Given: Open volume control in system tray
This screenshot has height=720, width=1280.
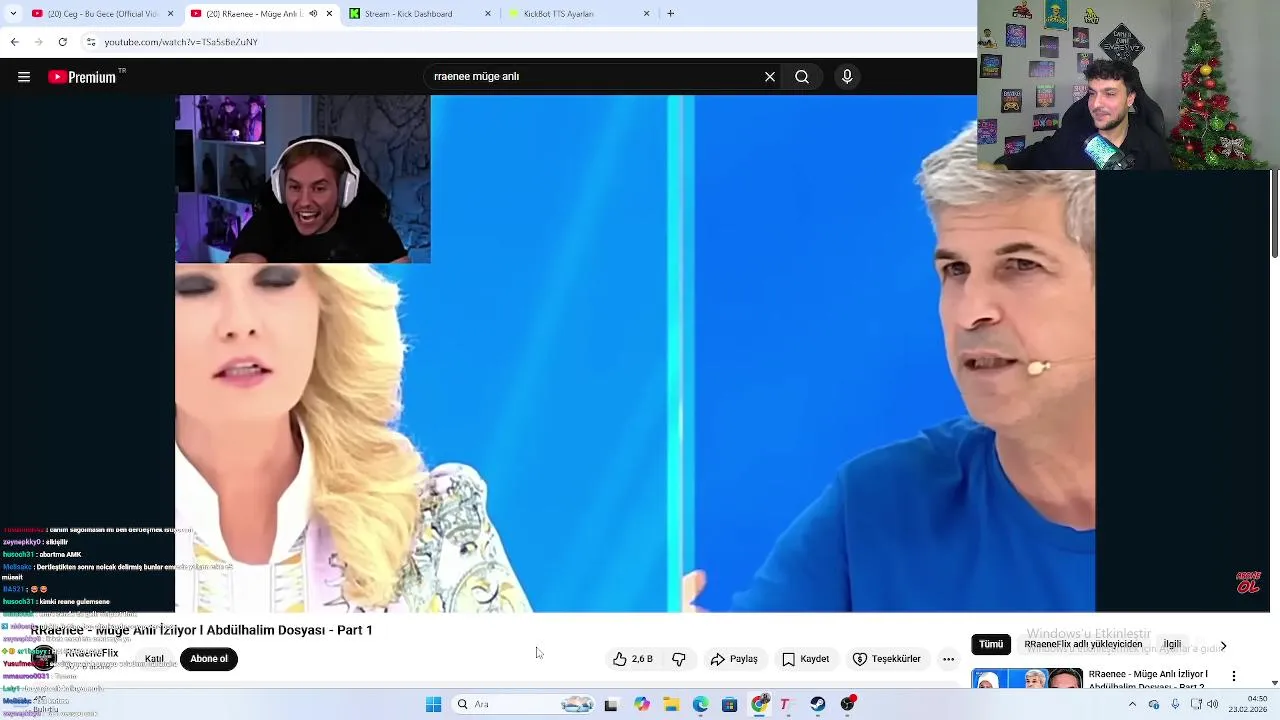Looking at the screenshot, I should tap(1213, 705).
